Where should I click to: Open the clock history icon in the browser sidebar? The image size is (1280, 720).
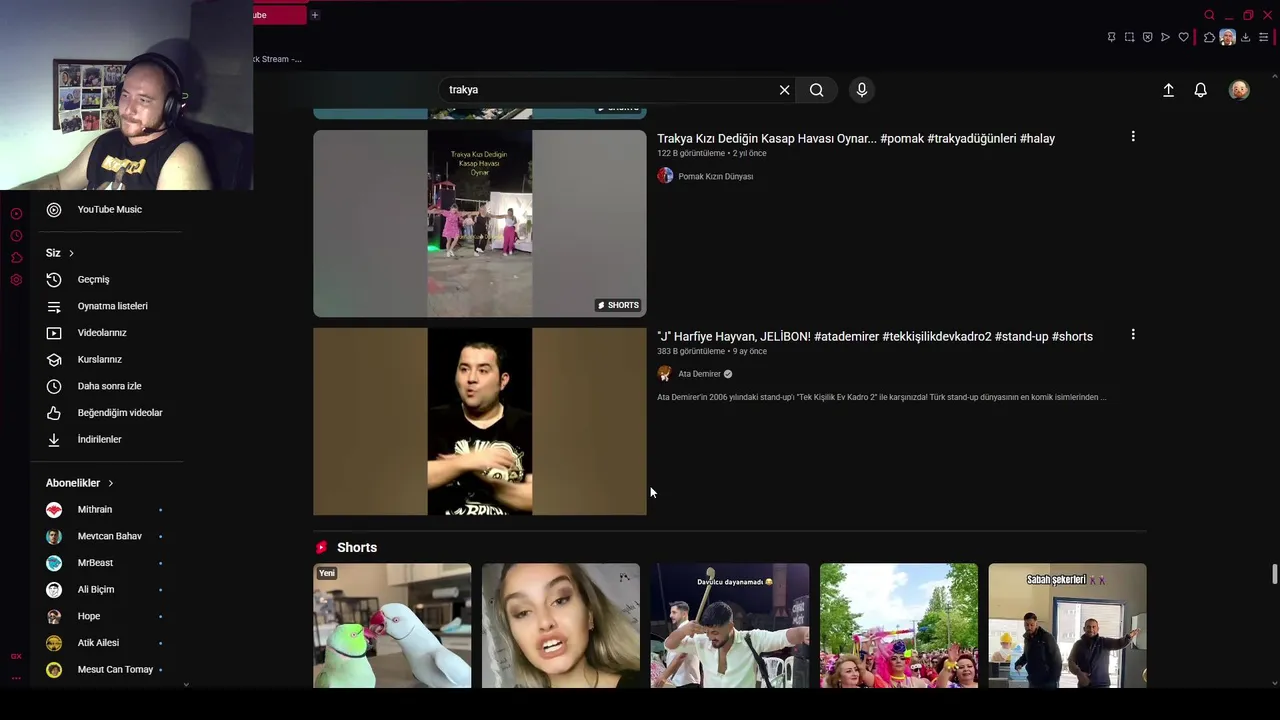coord(16,236)
